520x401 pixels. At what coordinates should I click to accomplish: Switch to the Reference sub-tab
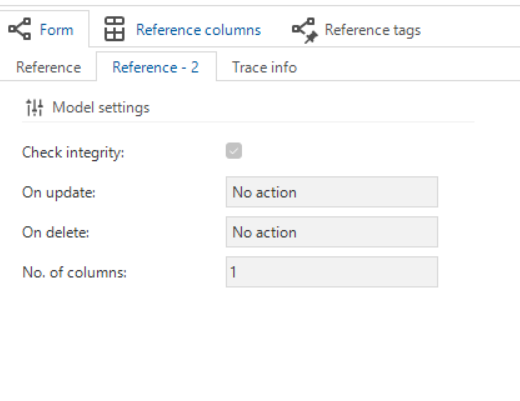tap(48, 67)
